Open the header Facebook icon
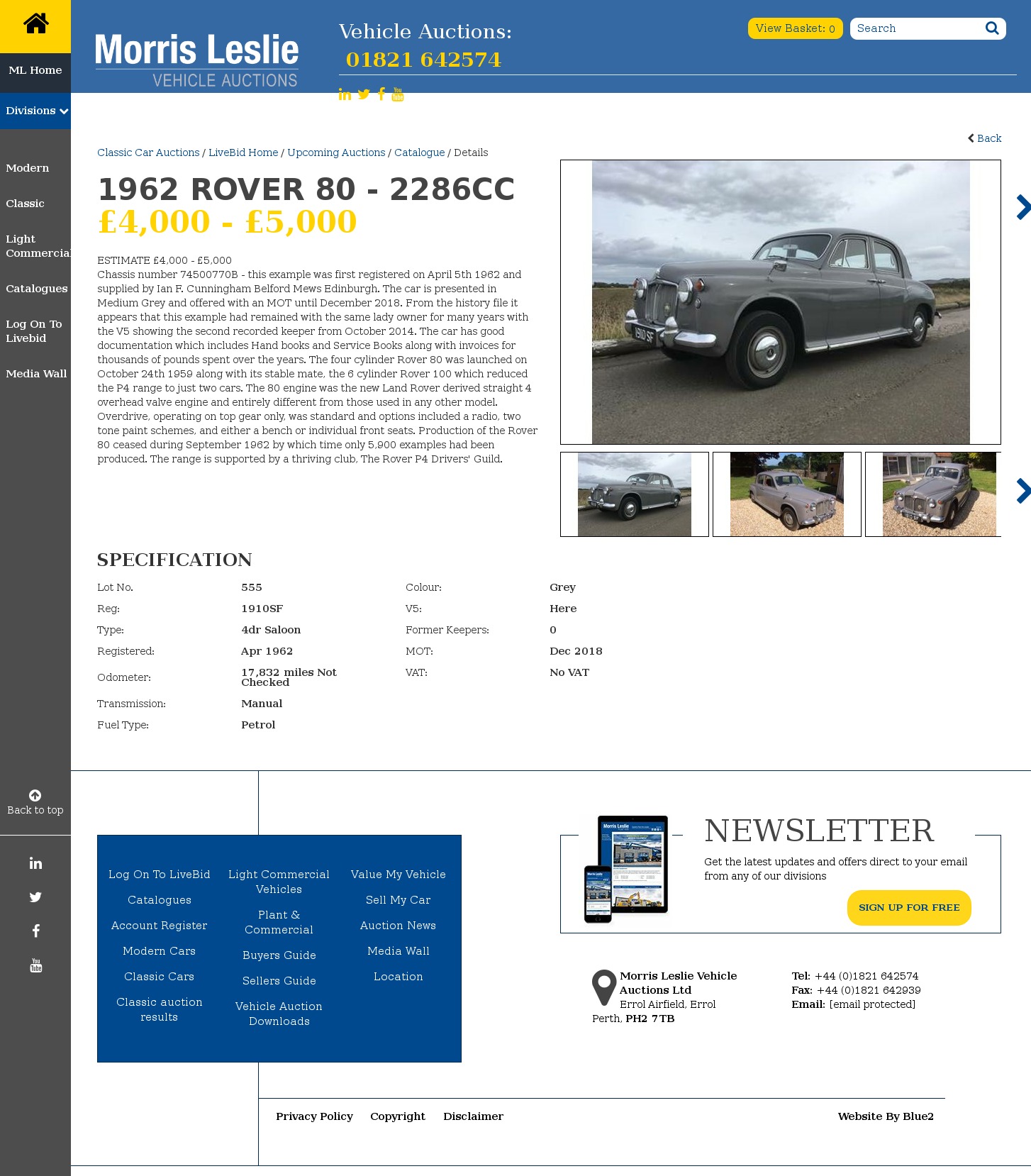Viewport: 1031px width, 1176px height. coord(381,94)
